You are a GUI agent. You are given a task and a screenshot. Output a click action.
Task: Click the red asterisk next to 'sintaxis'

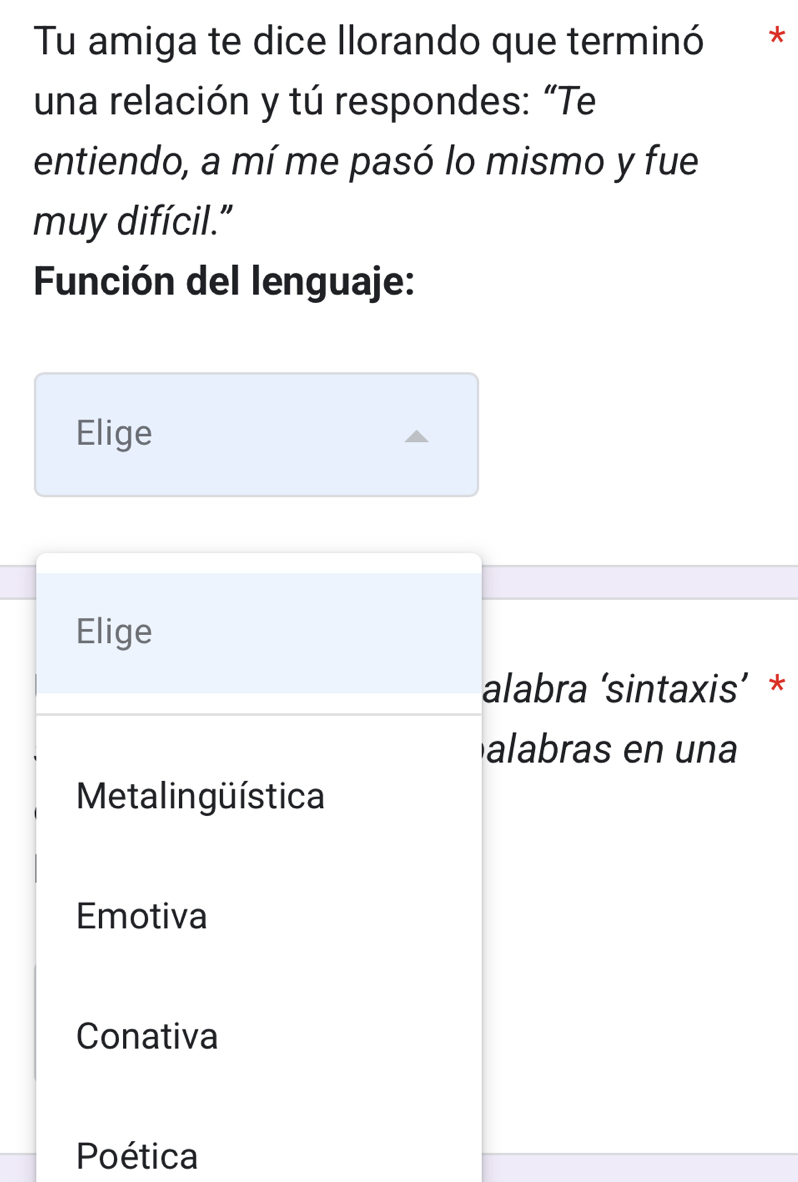point(777,689)
